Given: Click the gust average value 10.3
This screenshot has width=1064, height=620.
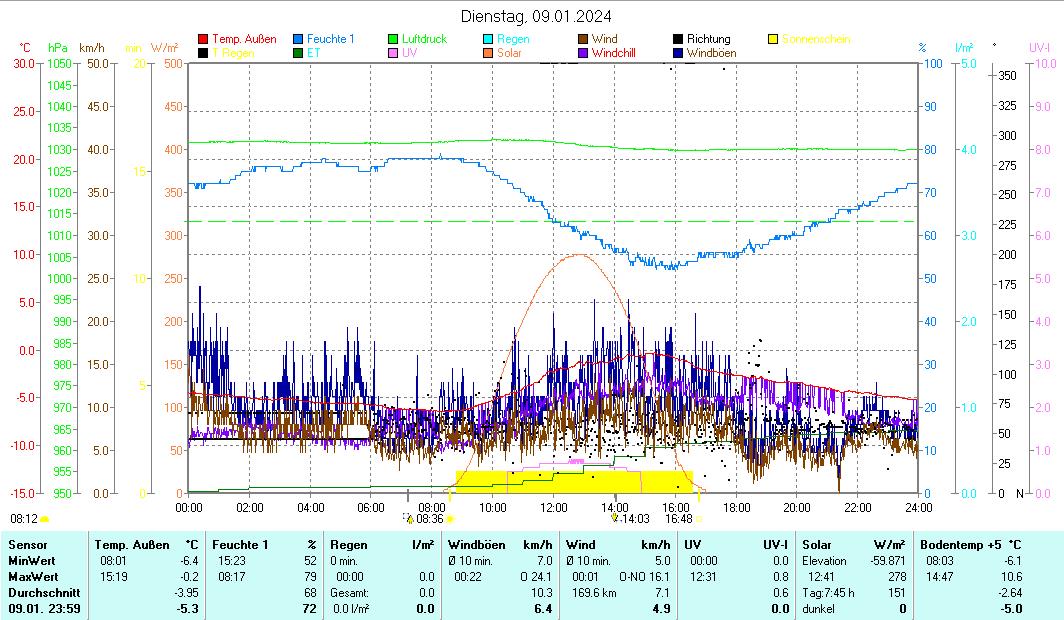Looking at the screenshot, I should (x=542, y=593).
